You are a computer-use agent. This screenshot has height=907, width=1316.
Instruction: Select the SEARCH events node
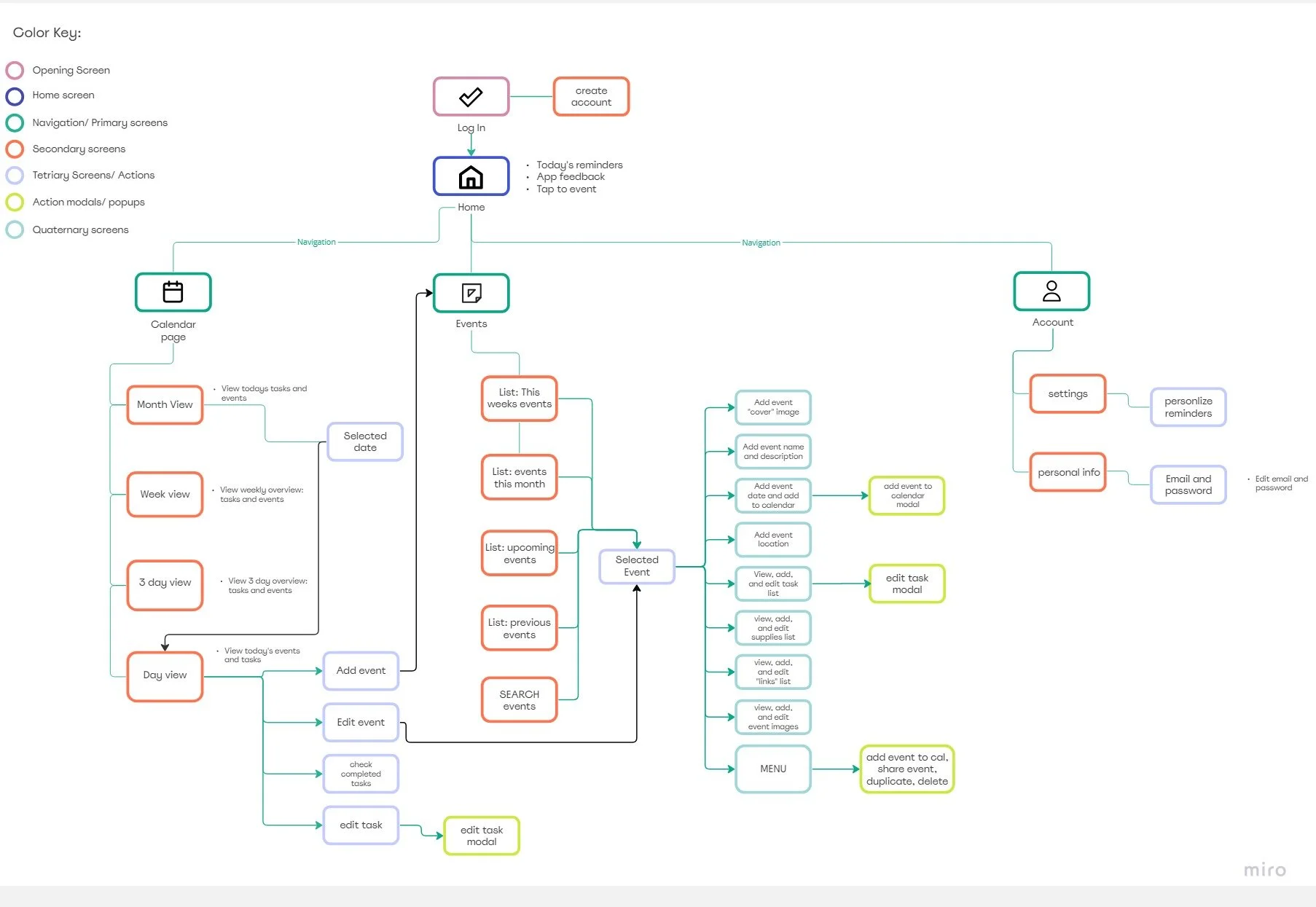coord(518,699)
